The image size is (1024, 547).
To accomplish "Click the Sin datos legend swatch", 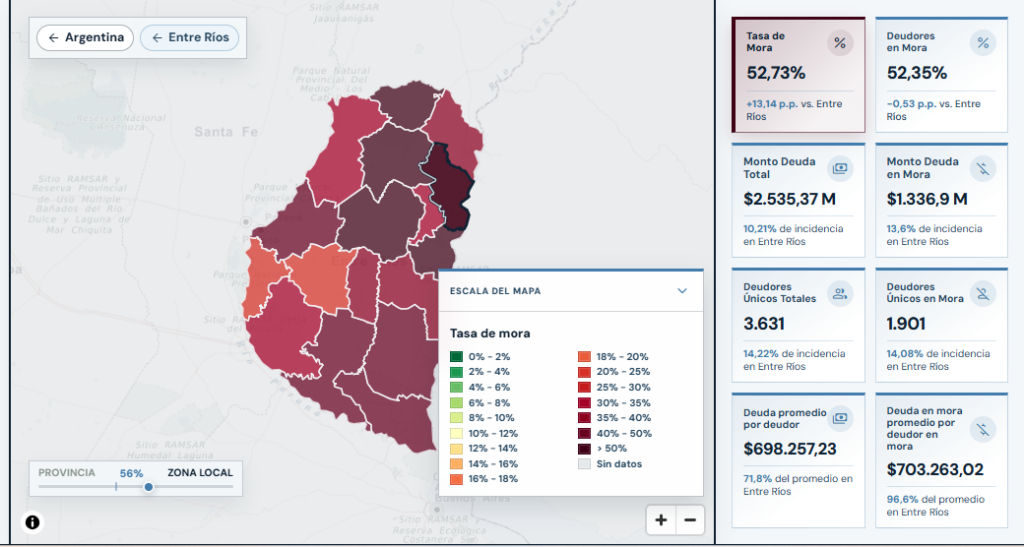I will pyautogui.click(x=584, y=464).
